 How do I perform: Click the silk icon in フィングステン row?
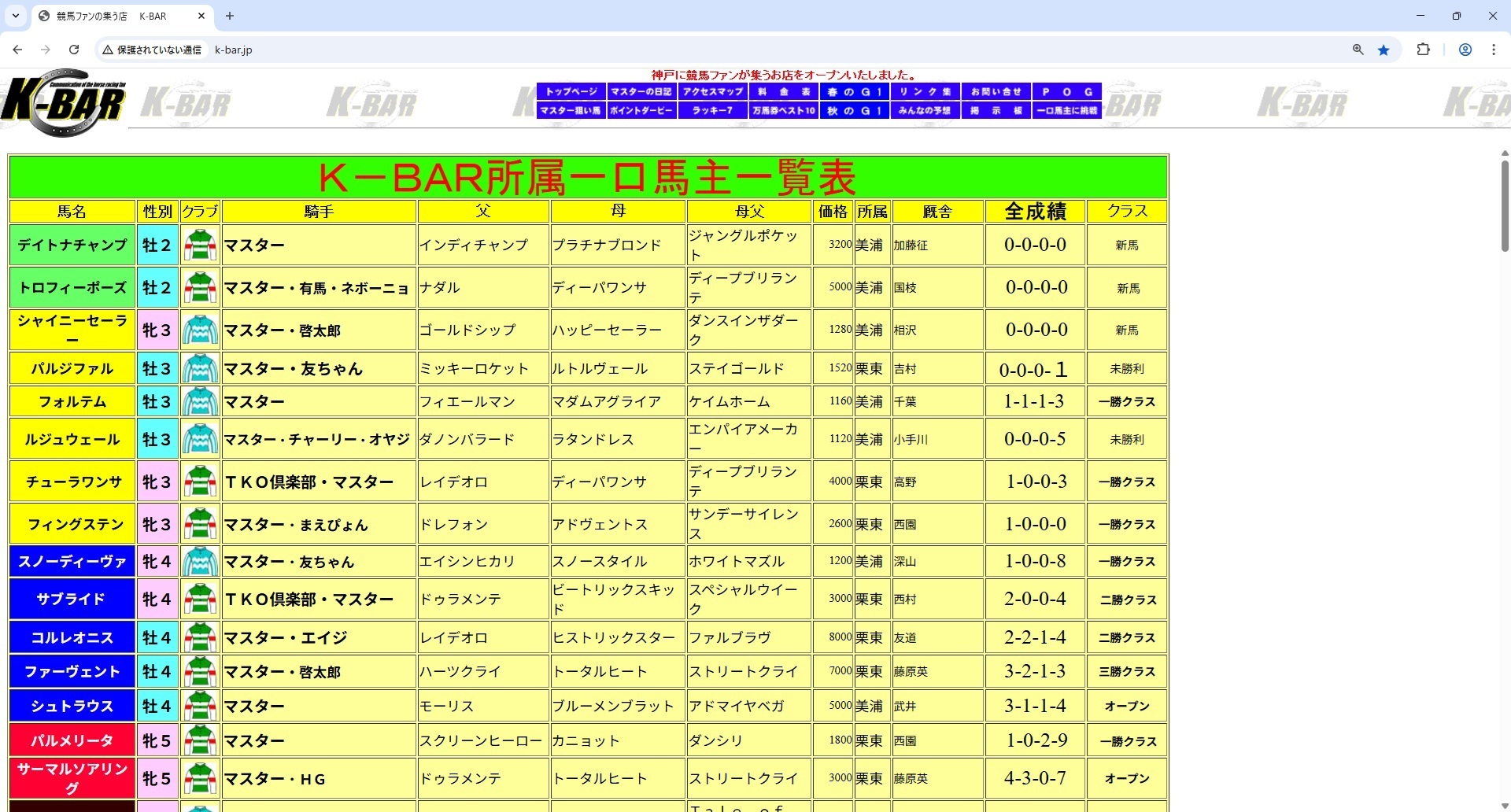pyautogui.click(x=200, y=524)
